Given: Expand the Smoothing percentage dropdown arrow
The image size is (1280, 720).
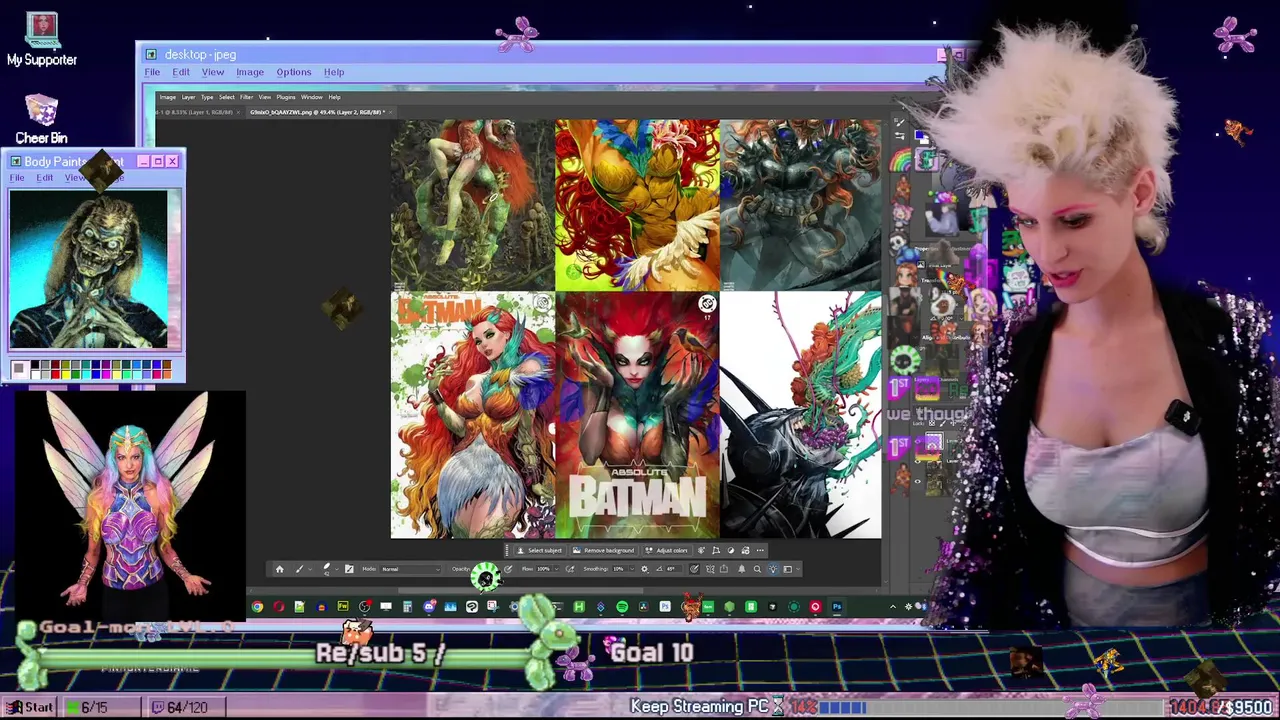Looking at the screenshot, I should coord(632,569).
